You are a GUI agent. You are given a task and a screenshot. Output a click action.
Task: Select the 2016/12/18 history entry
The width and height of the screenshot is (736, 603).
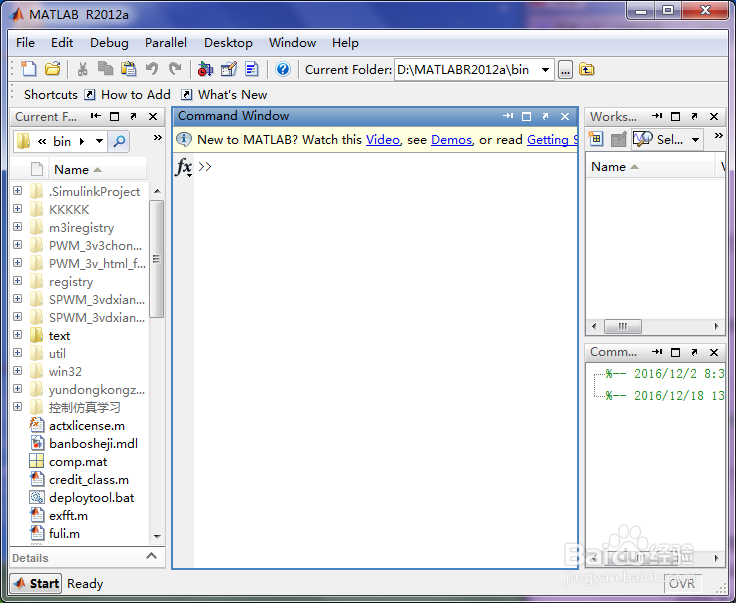coord(665,396)
